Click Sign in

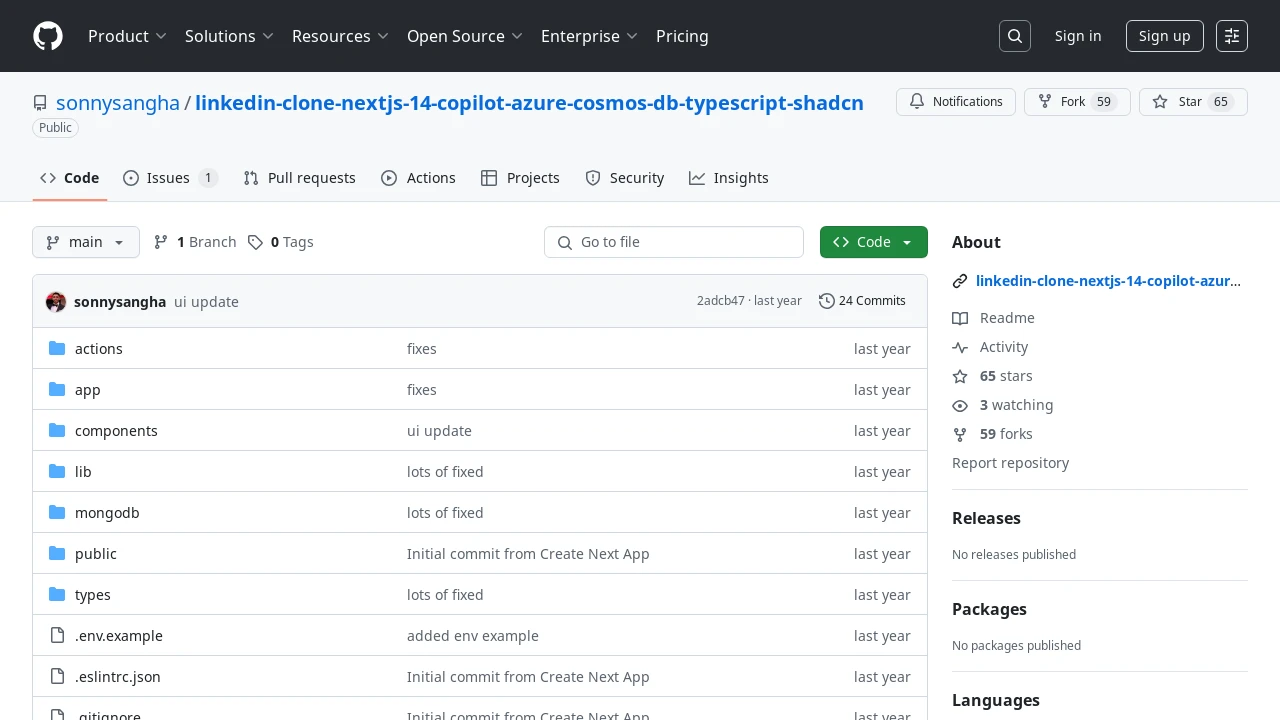pyautogui.click(x=1078, y=36)
